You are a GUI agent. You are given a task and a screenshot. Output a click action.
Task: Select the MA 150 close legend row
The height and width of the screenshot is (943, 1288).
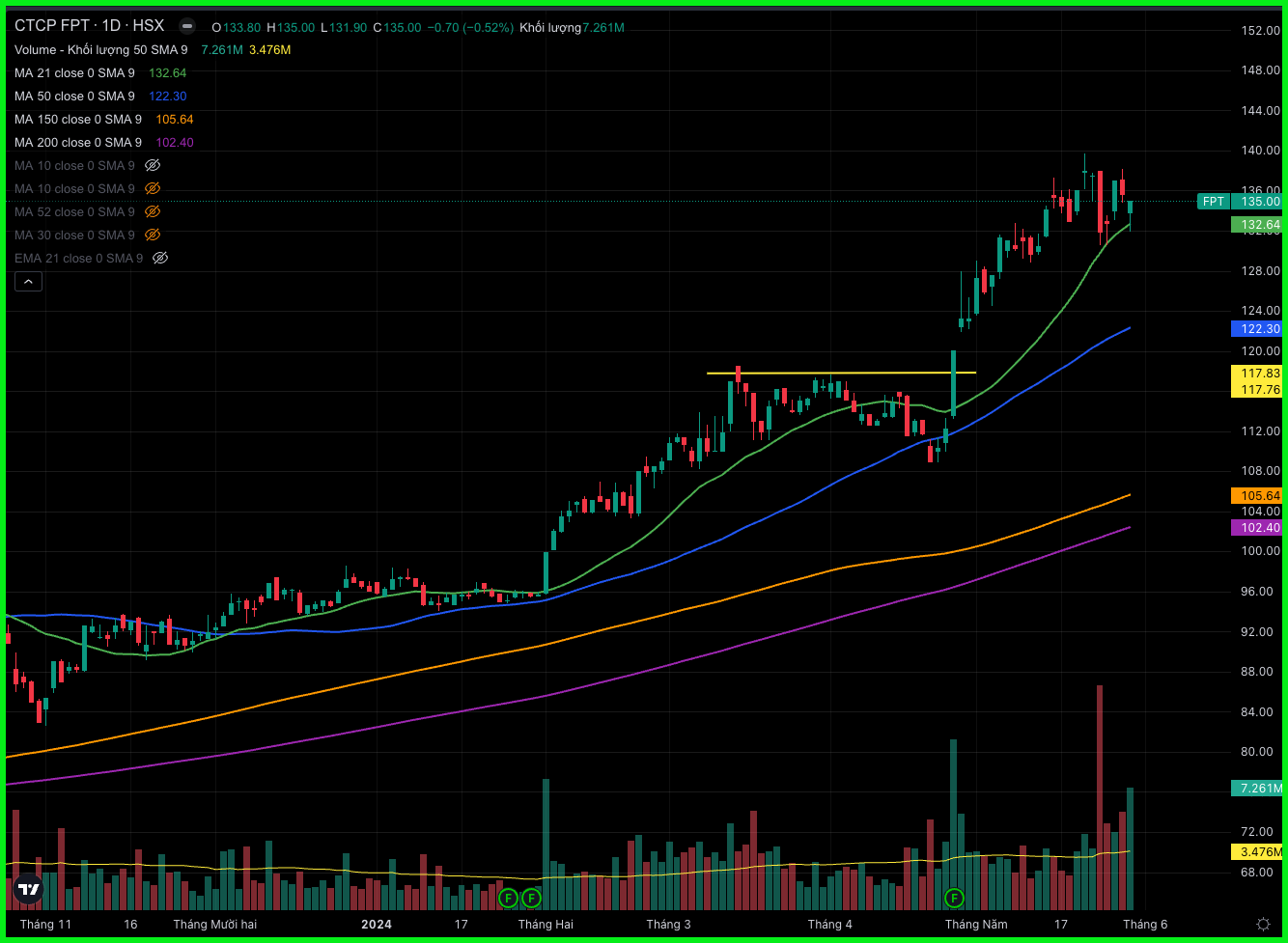(x=78, y=120)
